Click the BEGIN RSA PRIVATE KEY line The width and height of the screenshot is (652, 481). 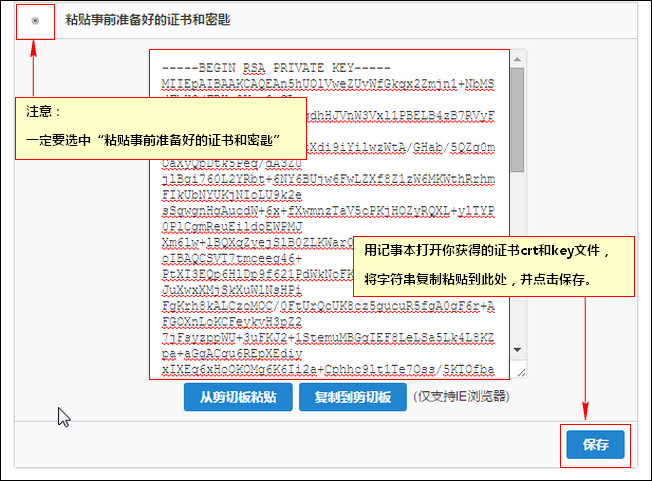[276, 68]
